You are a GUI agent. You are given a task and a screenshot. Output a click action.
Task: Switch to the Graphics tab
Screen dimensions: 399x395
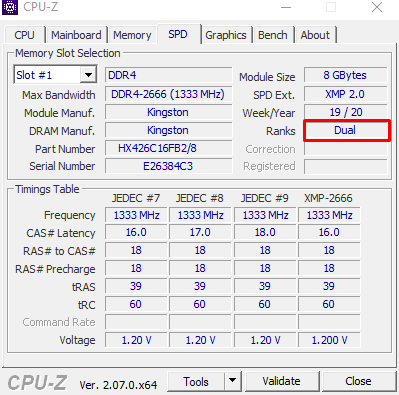pyautogui.click(x=226, y=35)
